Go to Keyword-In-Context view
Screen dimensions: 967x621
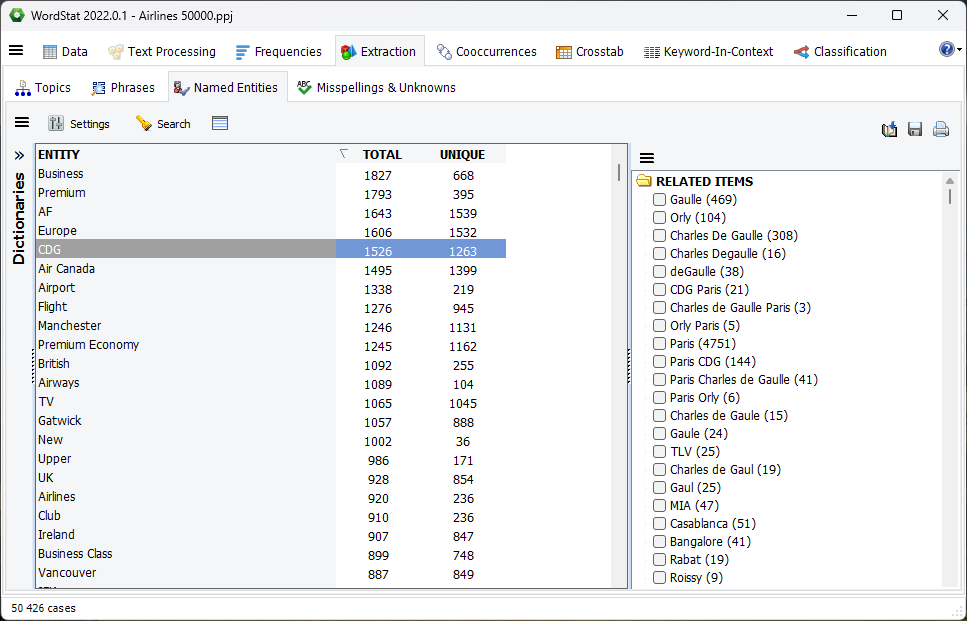[x=708, y=50]
